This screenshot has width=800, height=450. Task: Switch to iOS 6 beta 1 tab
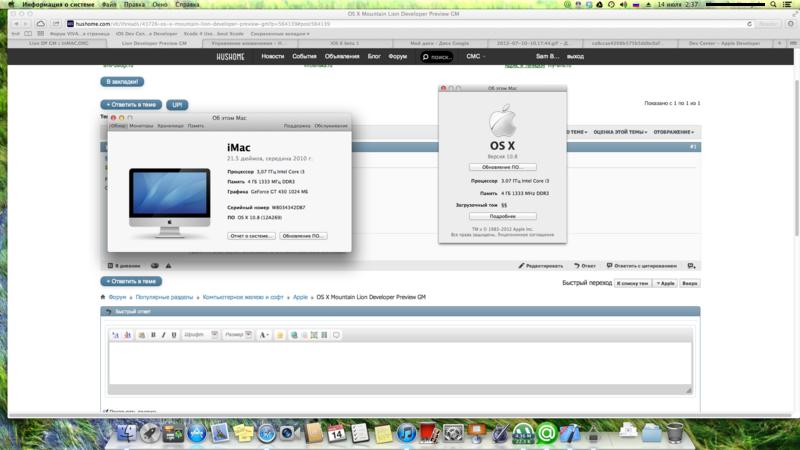point(344,43)
